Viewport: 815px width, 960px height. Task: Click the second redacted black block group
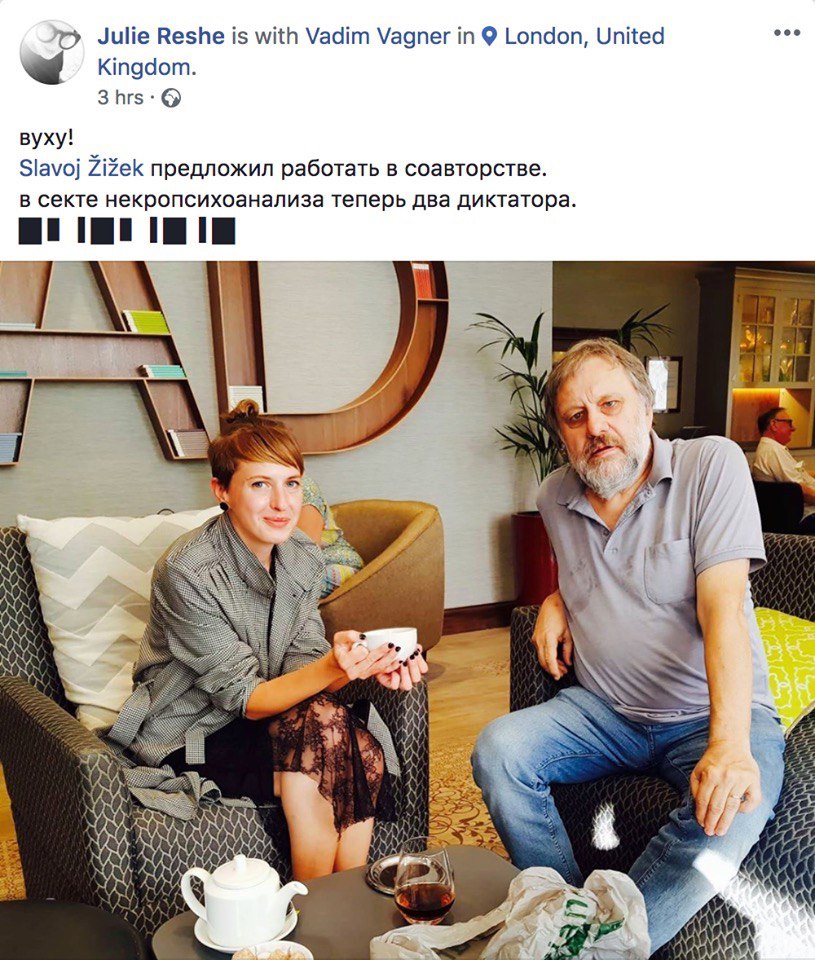pos(105,231)
